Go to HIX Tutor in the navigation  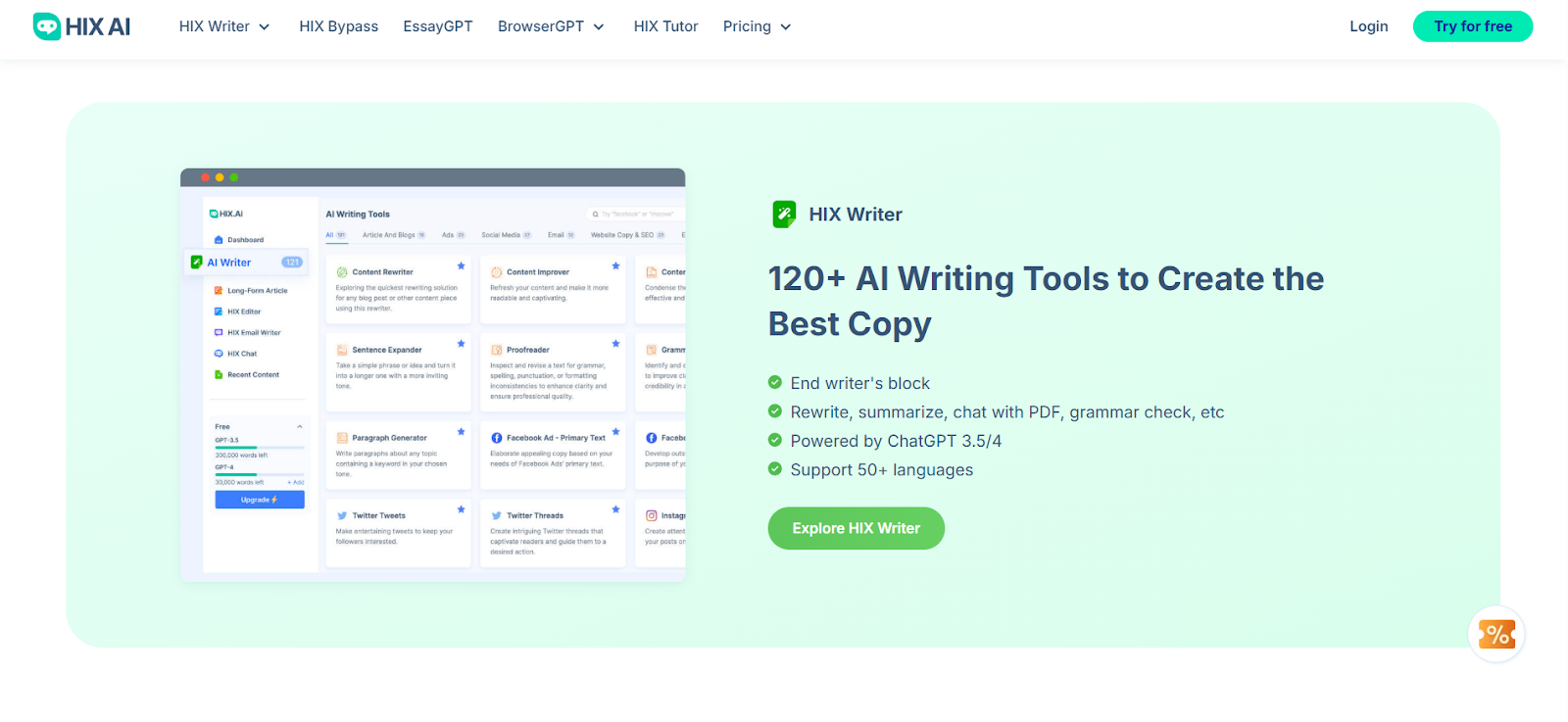tap(666, 26)
